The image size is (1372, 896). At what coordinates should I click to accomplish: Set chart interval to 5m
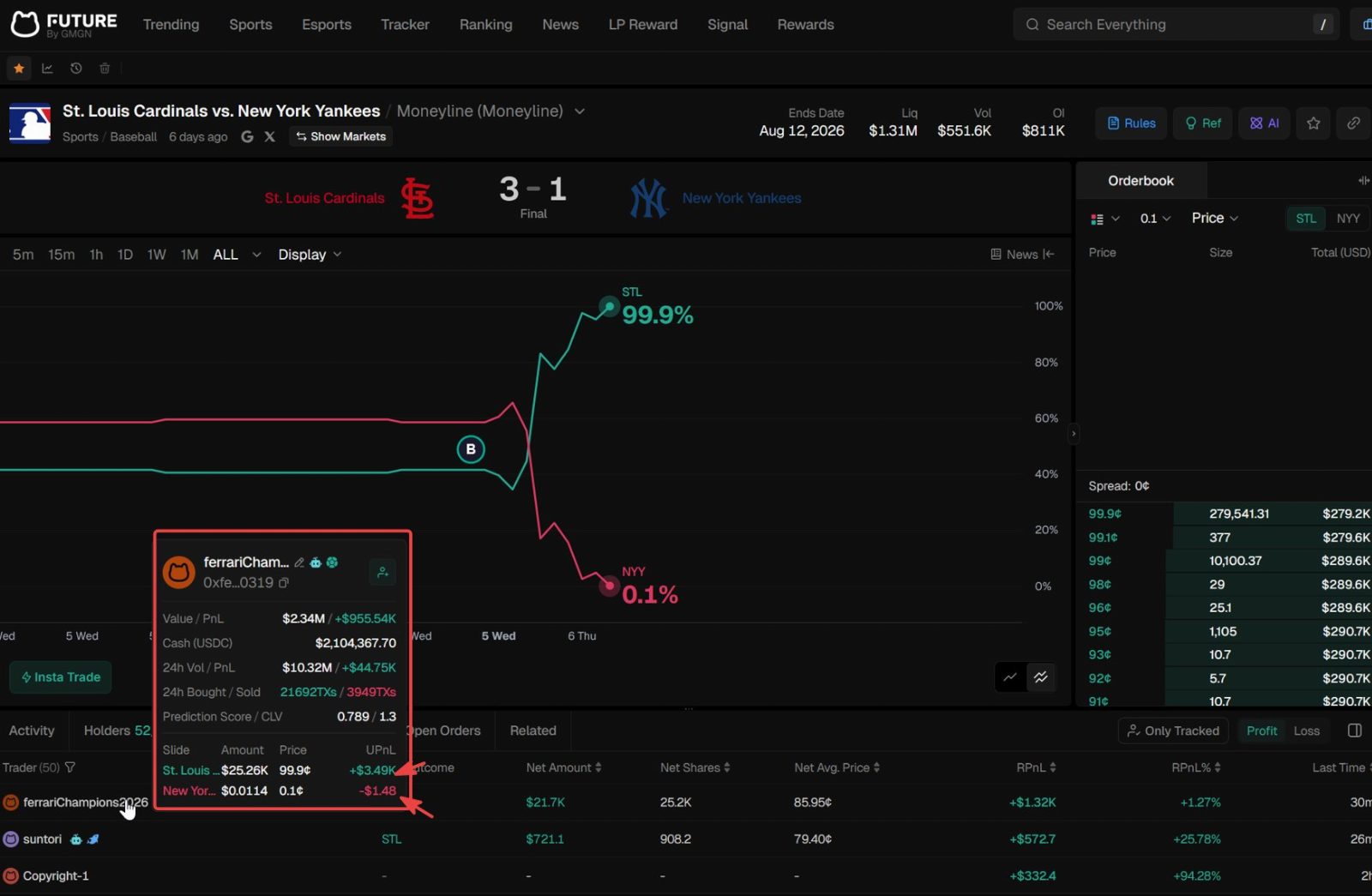pyautogui.click(x=23, y=255)
